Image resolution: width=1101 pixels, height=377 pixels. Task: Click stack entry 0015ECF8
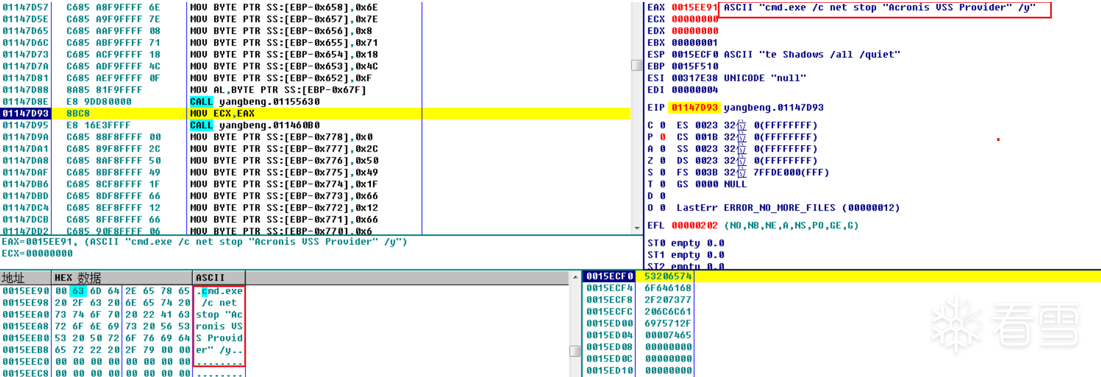(x=842, y=300)
